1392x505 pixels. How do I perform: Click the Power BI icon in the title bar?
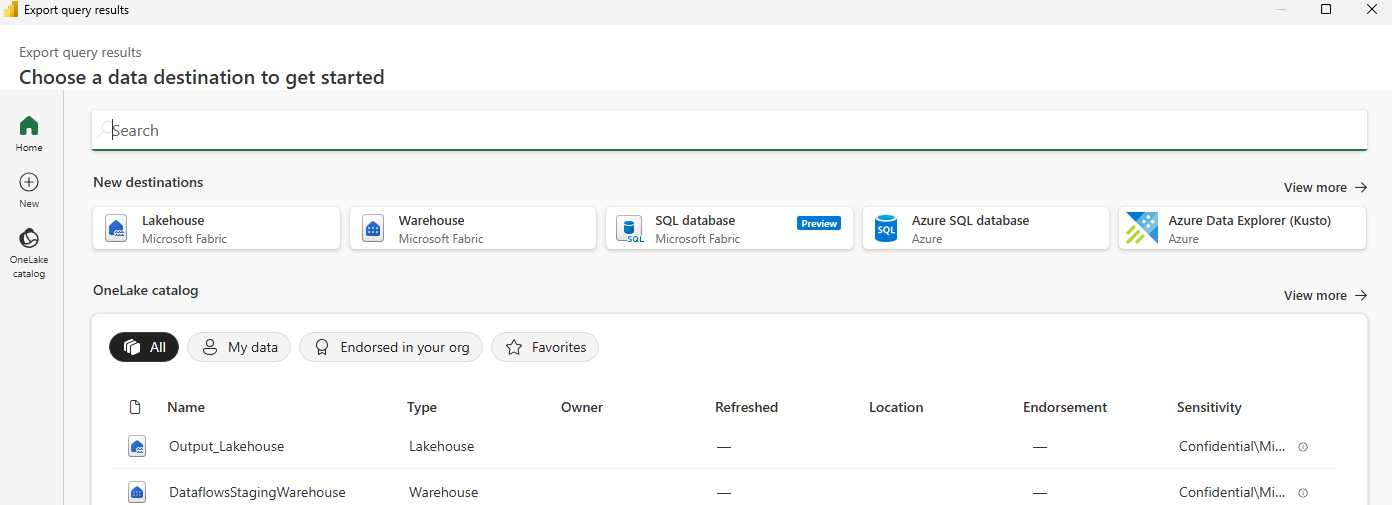(11, 10)
